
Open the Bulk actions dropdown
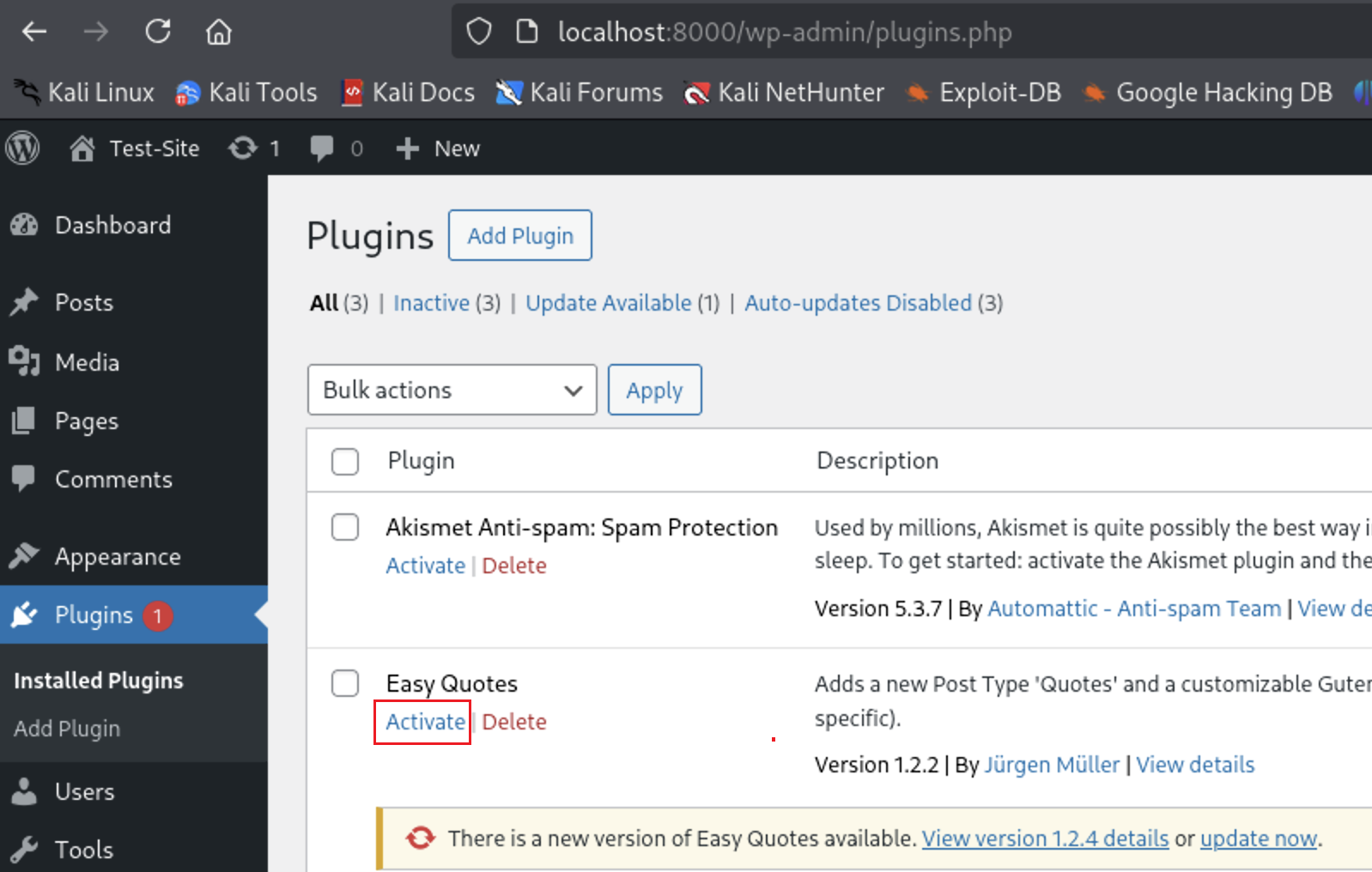[452, 390]
